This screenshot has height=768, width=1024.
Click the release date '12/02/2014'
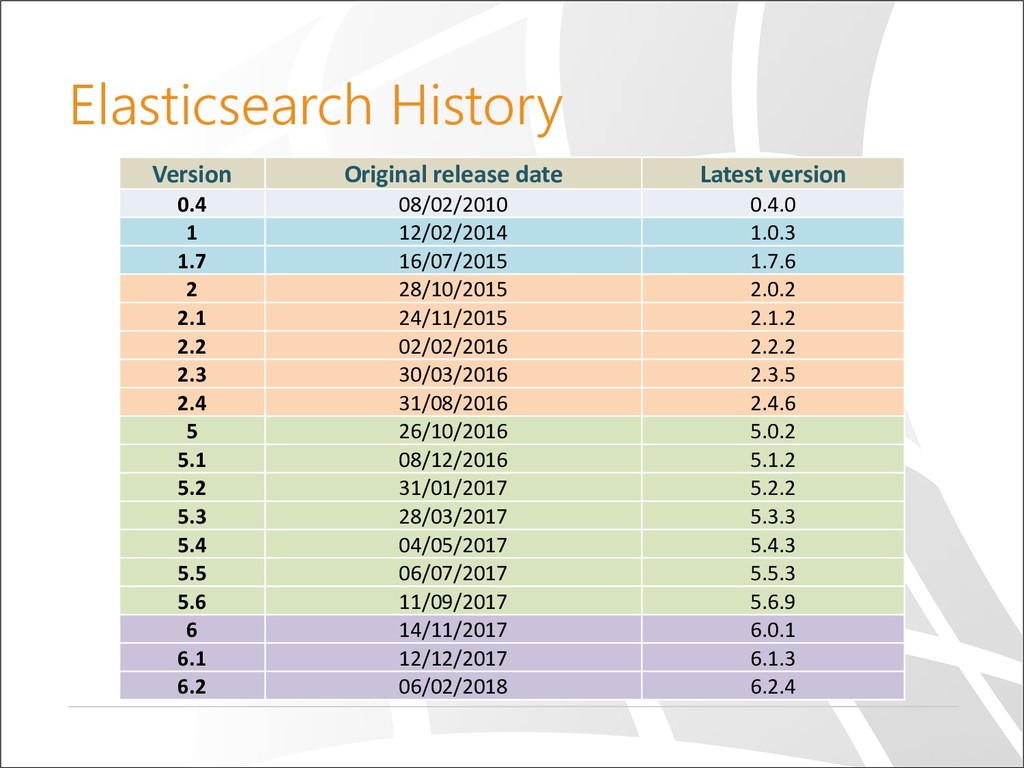pyautogui.click(x=453, y=232)
